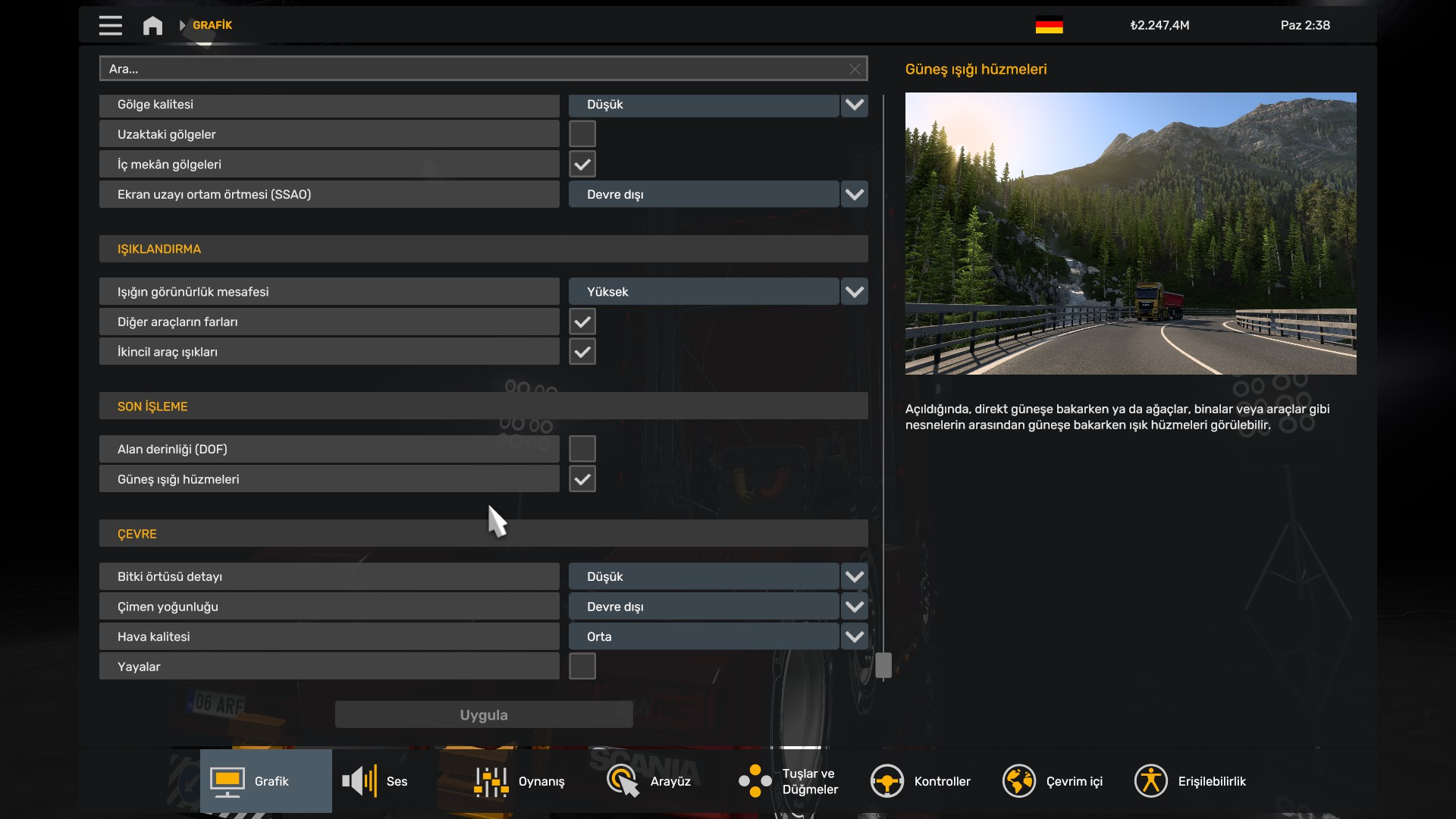Click the sun rays preview image
This screenshot has width=1456, height=819.
coord(1131,234)
